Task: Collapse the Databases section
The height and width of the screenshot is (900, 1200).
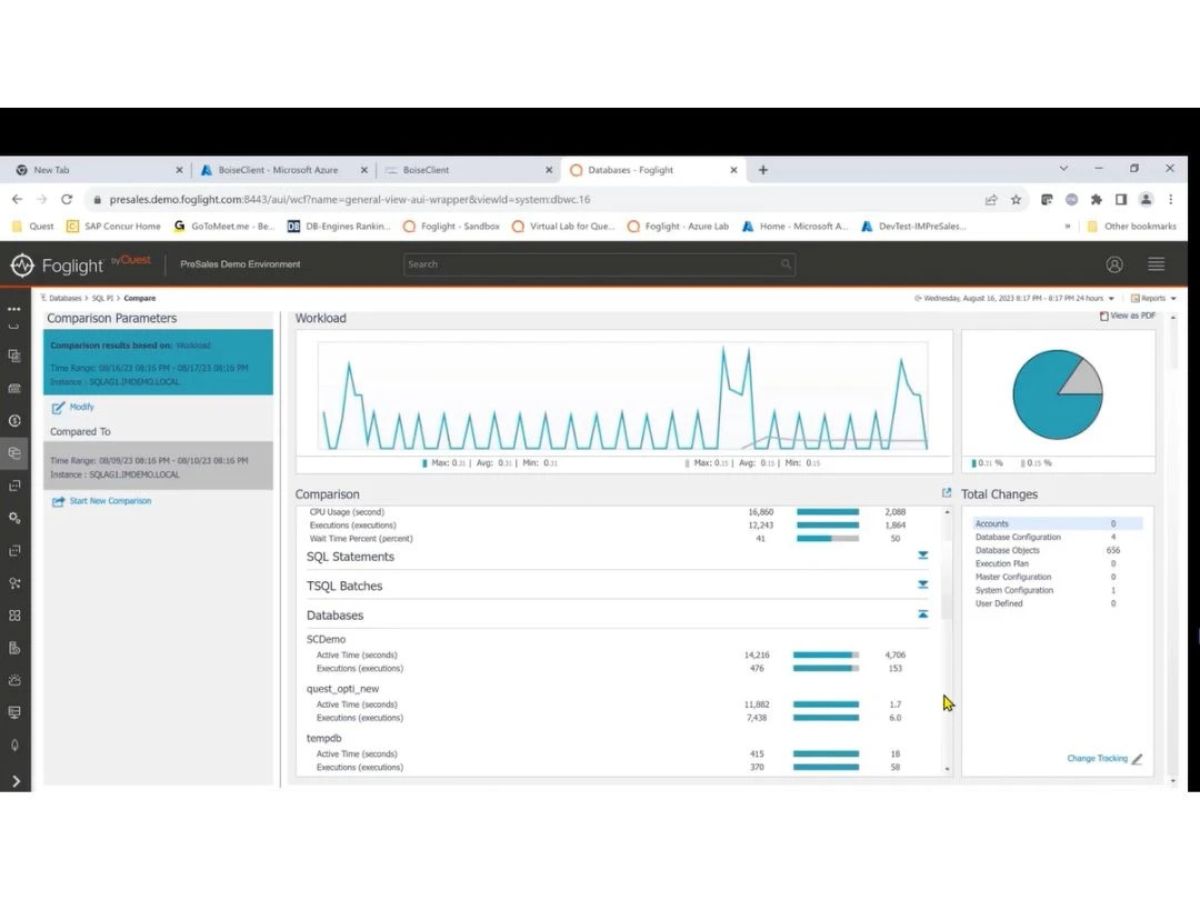Action: point(923,614)
